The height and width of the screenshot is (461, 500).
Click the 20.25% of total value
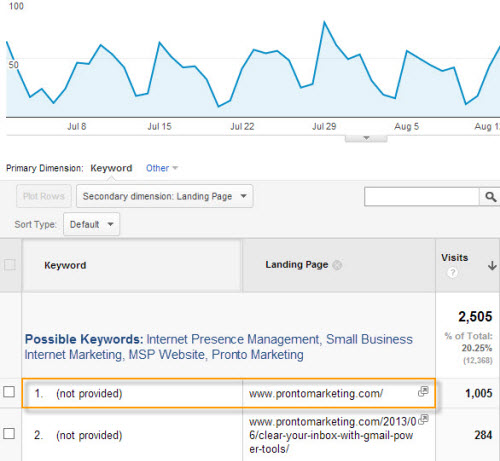[477, 348]
